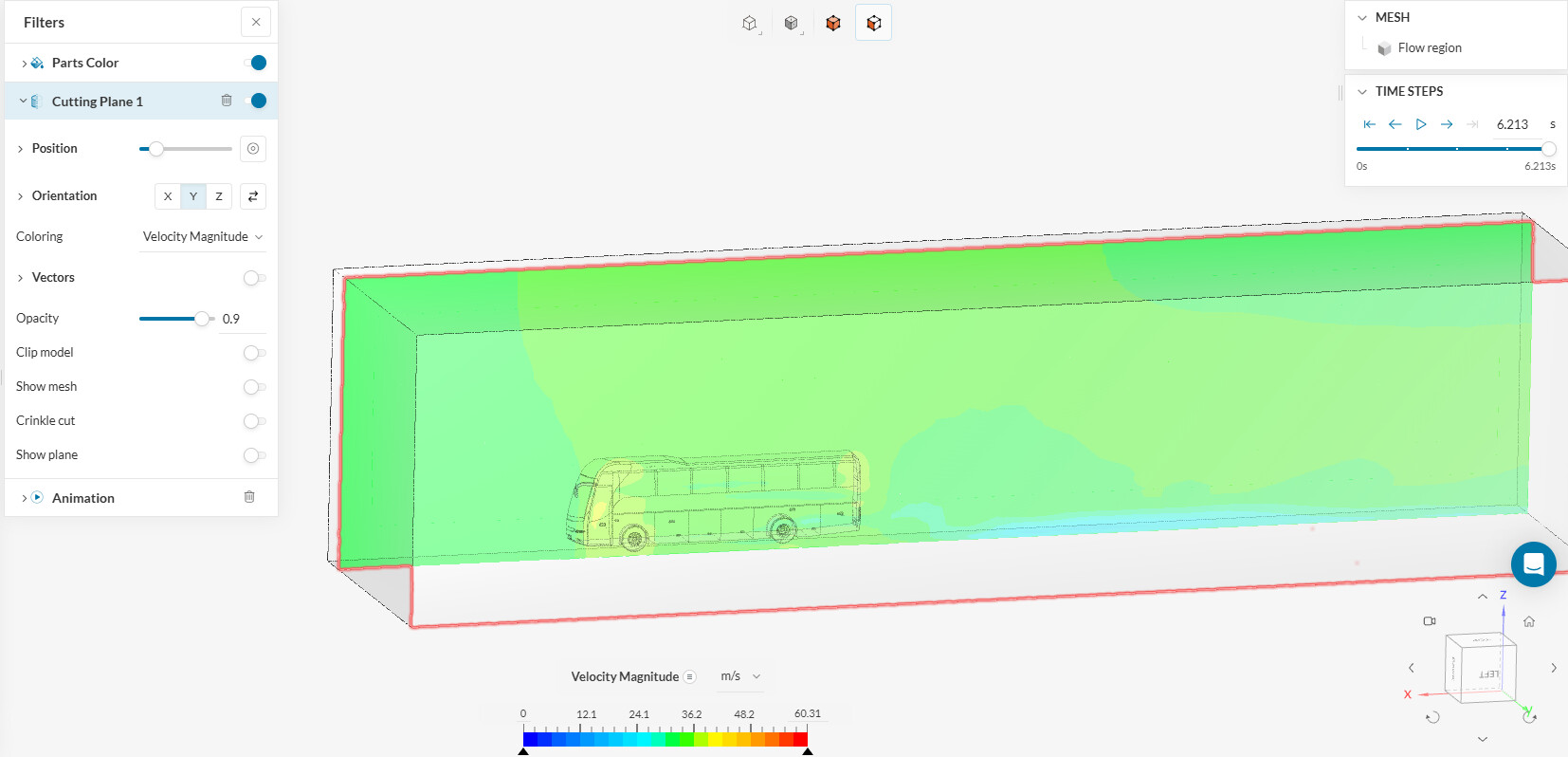Select the gray shaded cube render mode
This screenshot has width=1568, height=757.
[792, 23]
